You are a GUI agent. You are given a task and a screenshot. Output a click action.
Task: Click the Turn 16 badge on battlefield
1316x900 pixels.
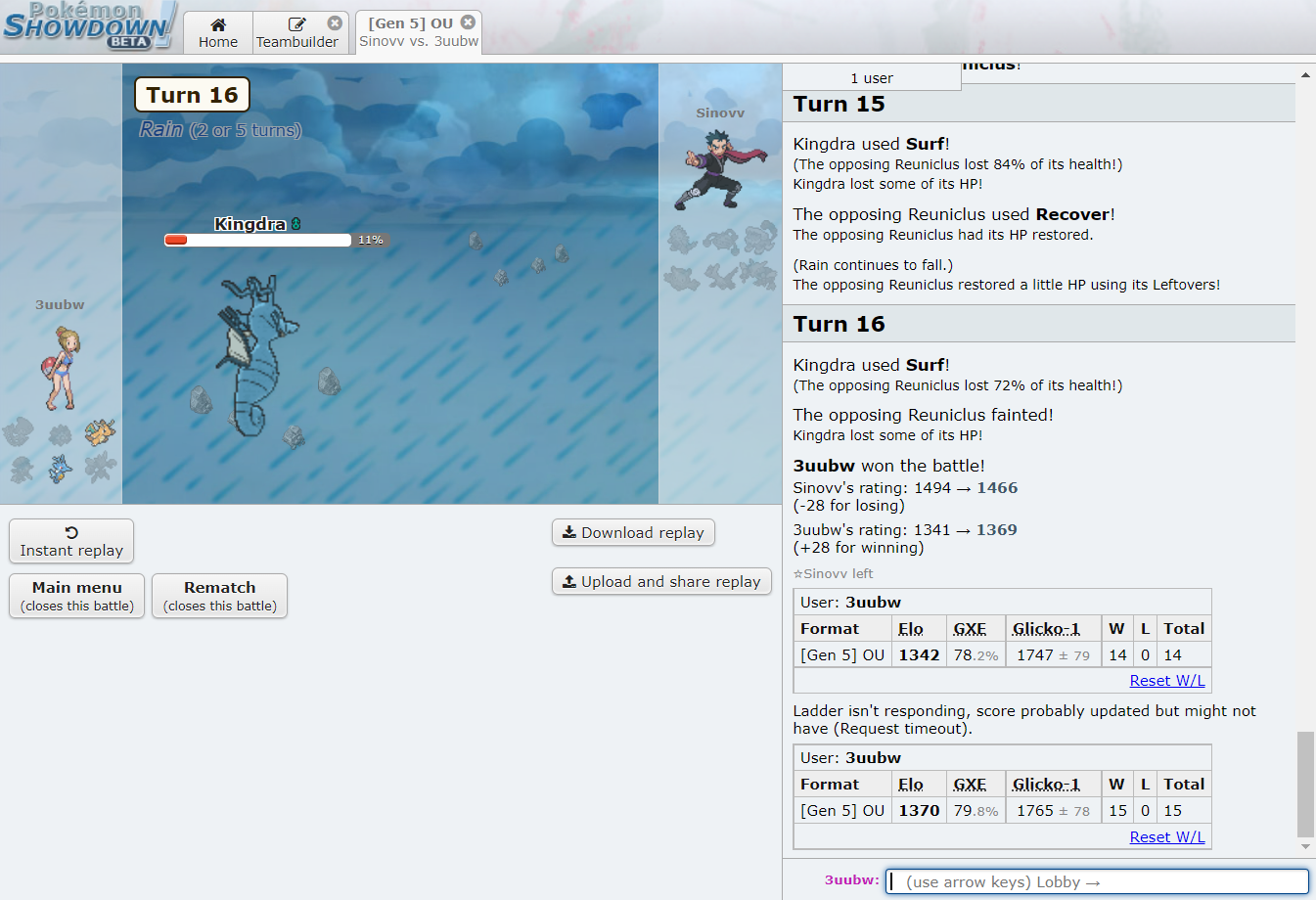point(192,95)
